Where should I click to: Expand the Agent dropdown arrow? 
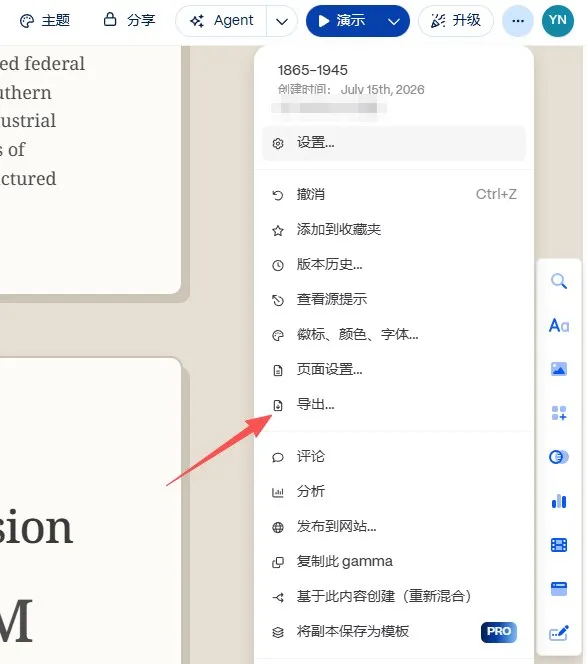click(x=282, y=21)
